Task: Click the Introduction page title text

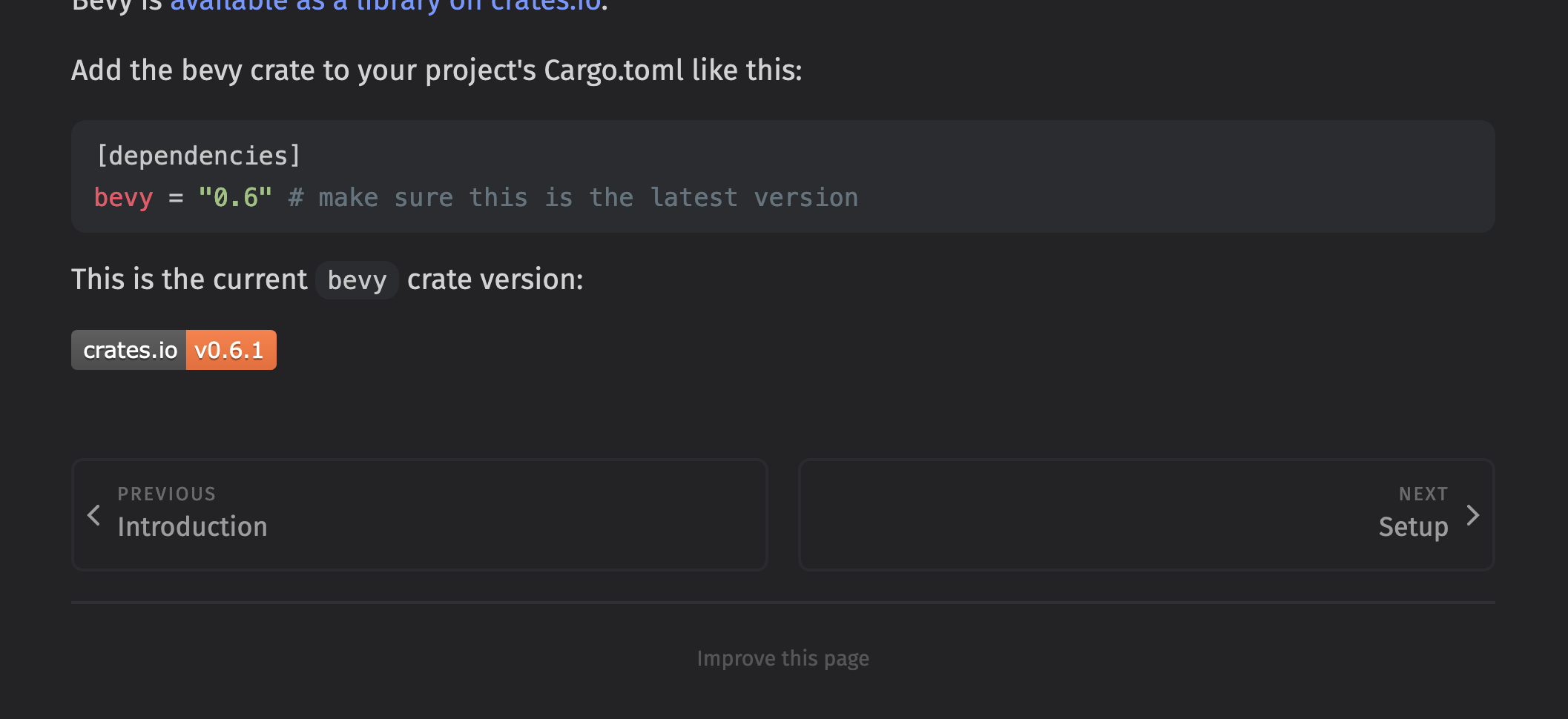Action: [192, 527]
